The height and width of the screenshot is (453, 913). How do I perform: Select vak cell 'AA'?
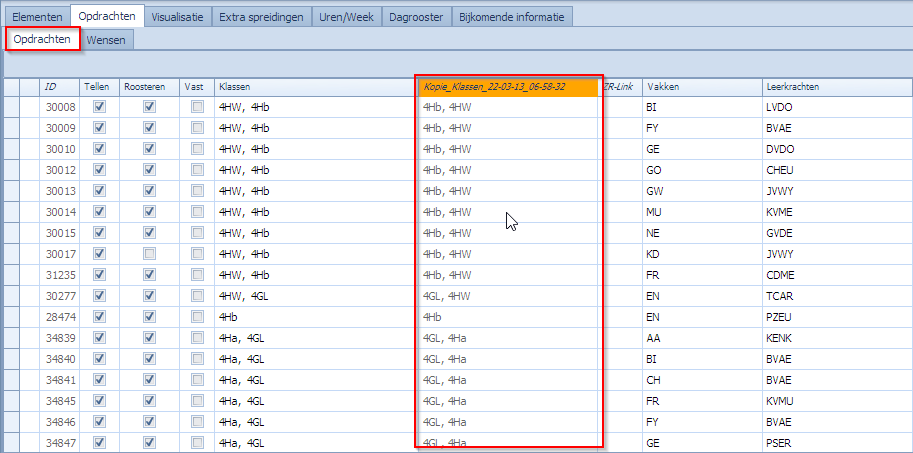coord(702,338)
